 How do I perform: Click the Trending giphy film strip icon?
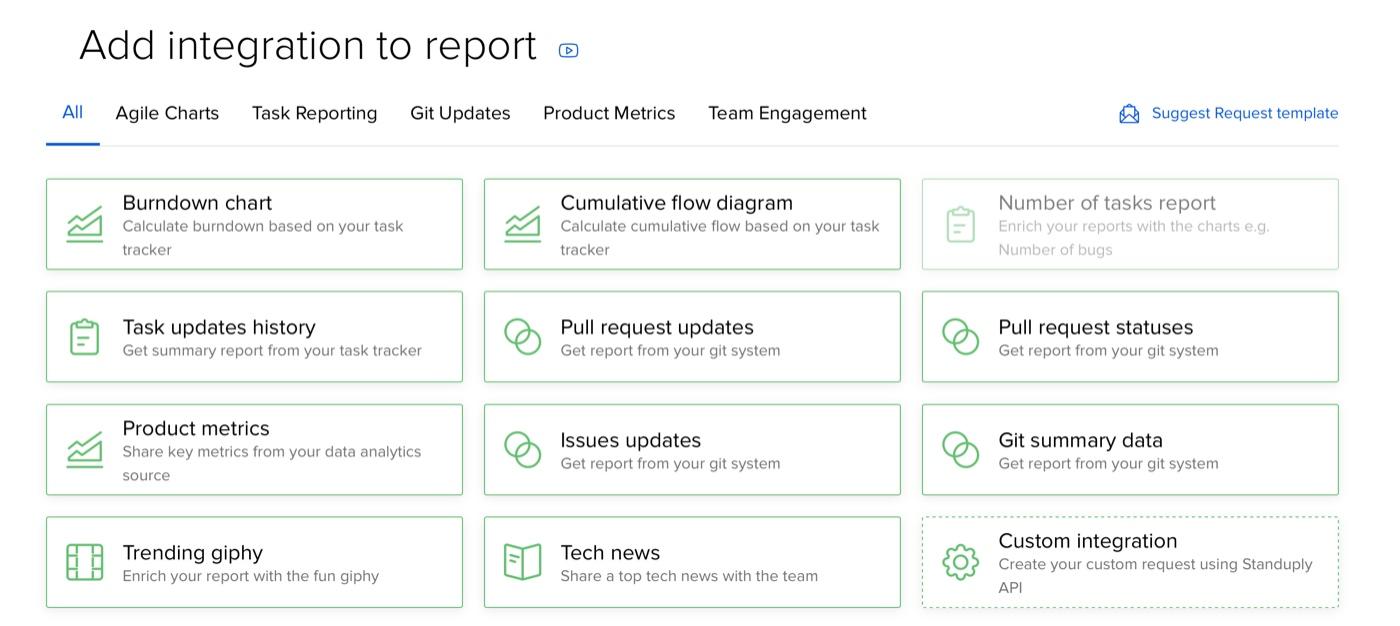point(85,562)
